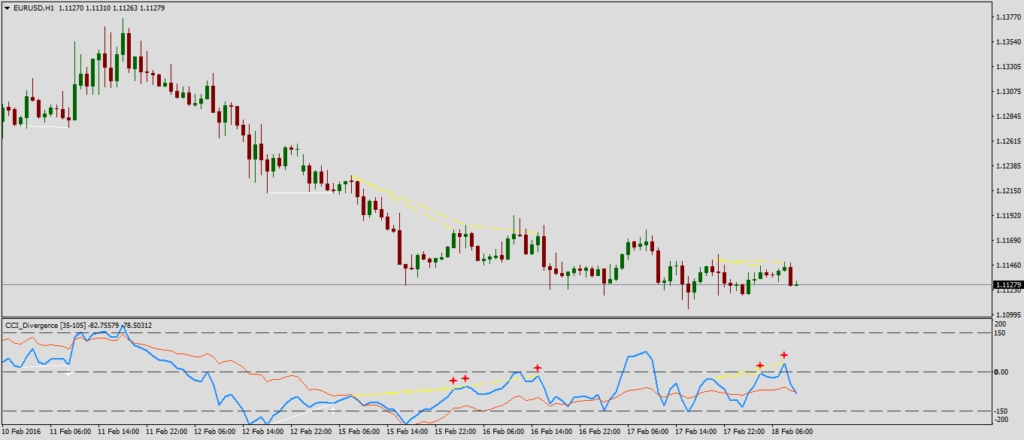Select the 1.13540 price axis label

pos(1008,42)
